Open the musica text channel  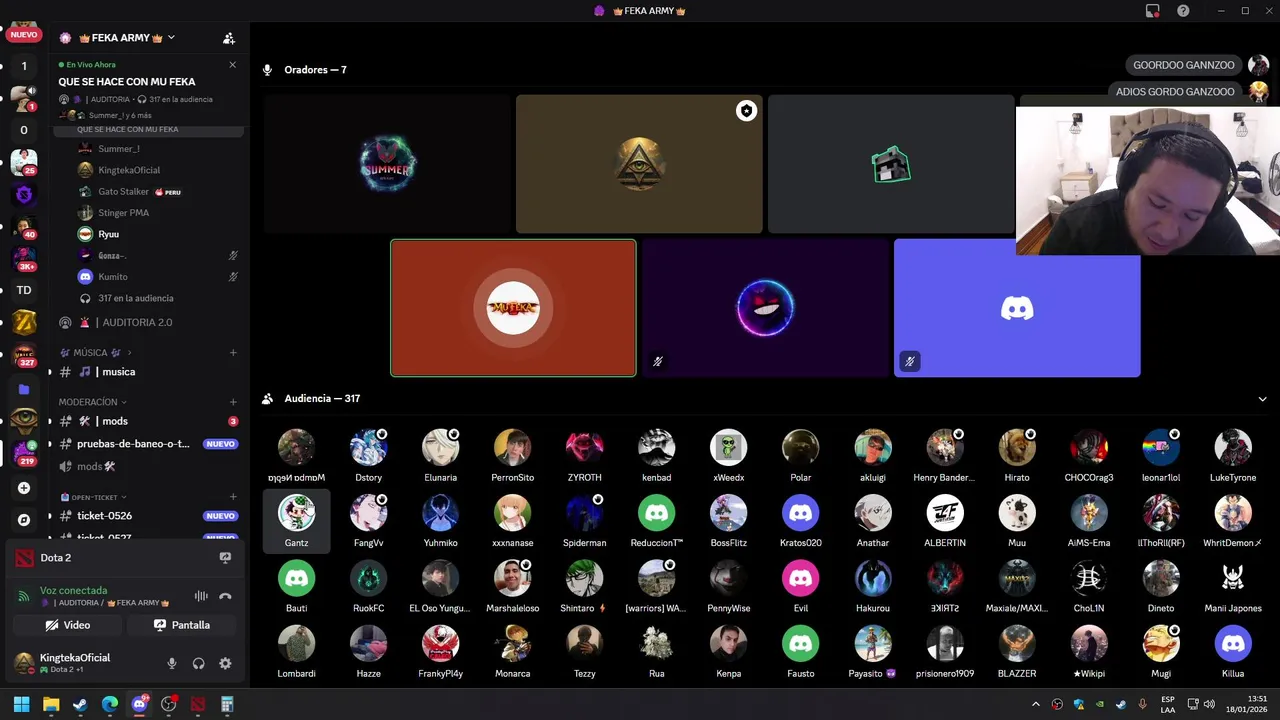[147, 372]
